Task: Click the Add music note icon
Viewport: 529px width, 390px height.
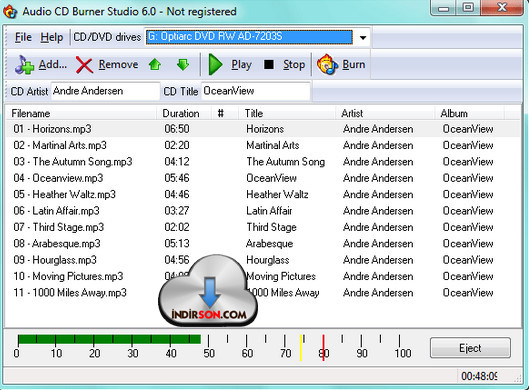Action: click(x=24, y=64)
